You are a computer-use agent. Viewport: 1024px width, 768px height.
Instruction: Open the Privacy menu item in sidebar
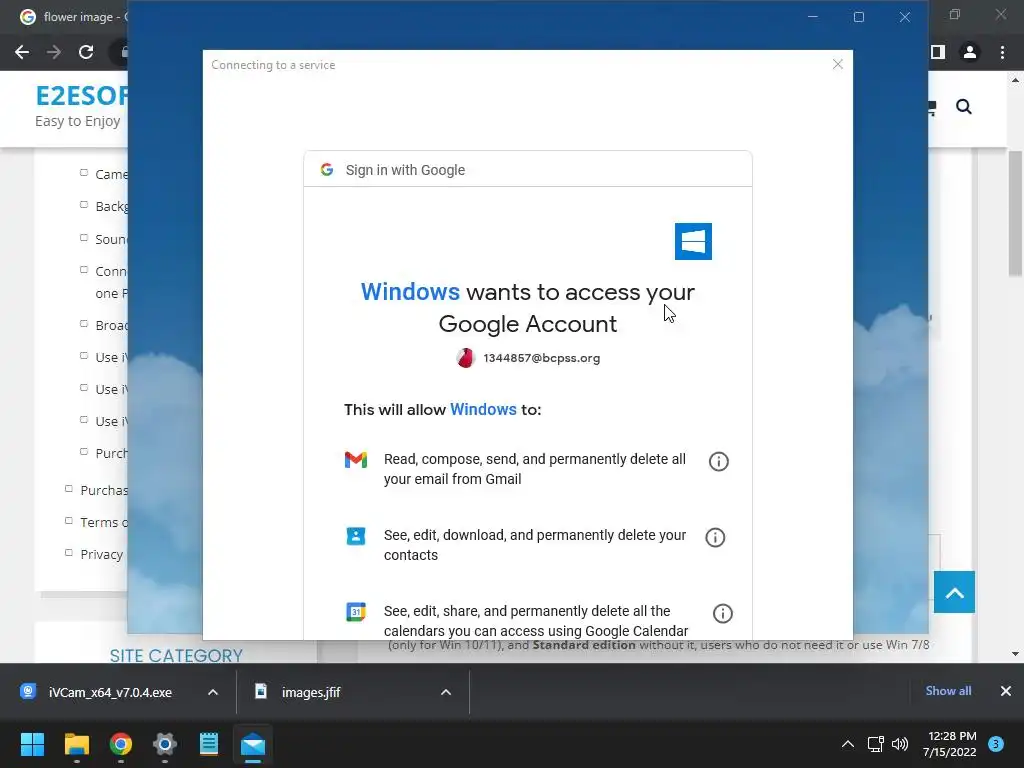[101, 554]
